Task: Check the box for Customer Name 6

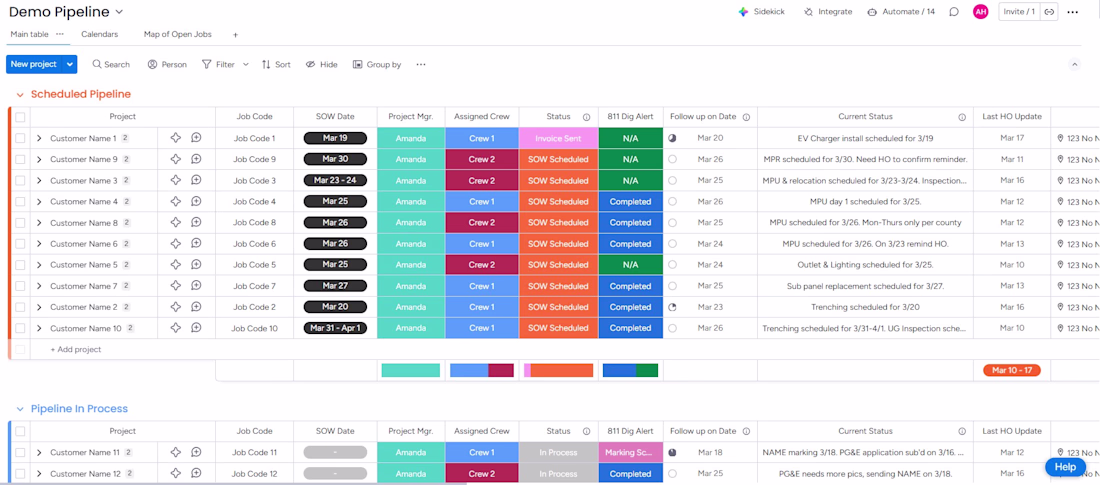Action: pyautogui.click(x=20, y=244)
